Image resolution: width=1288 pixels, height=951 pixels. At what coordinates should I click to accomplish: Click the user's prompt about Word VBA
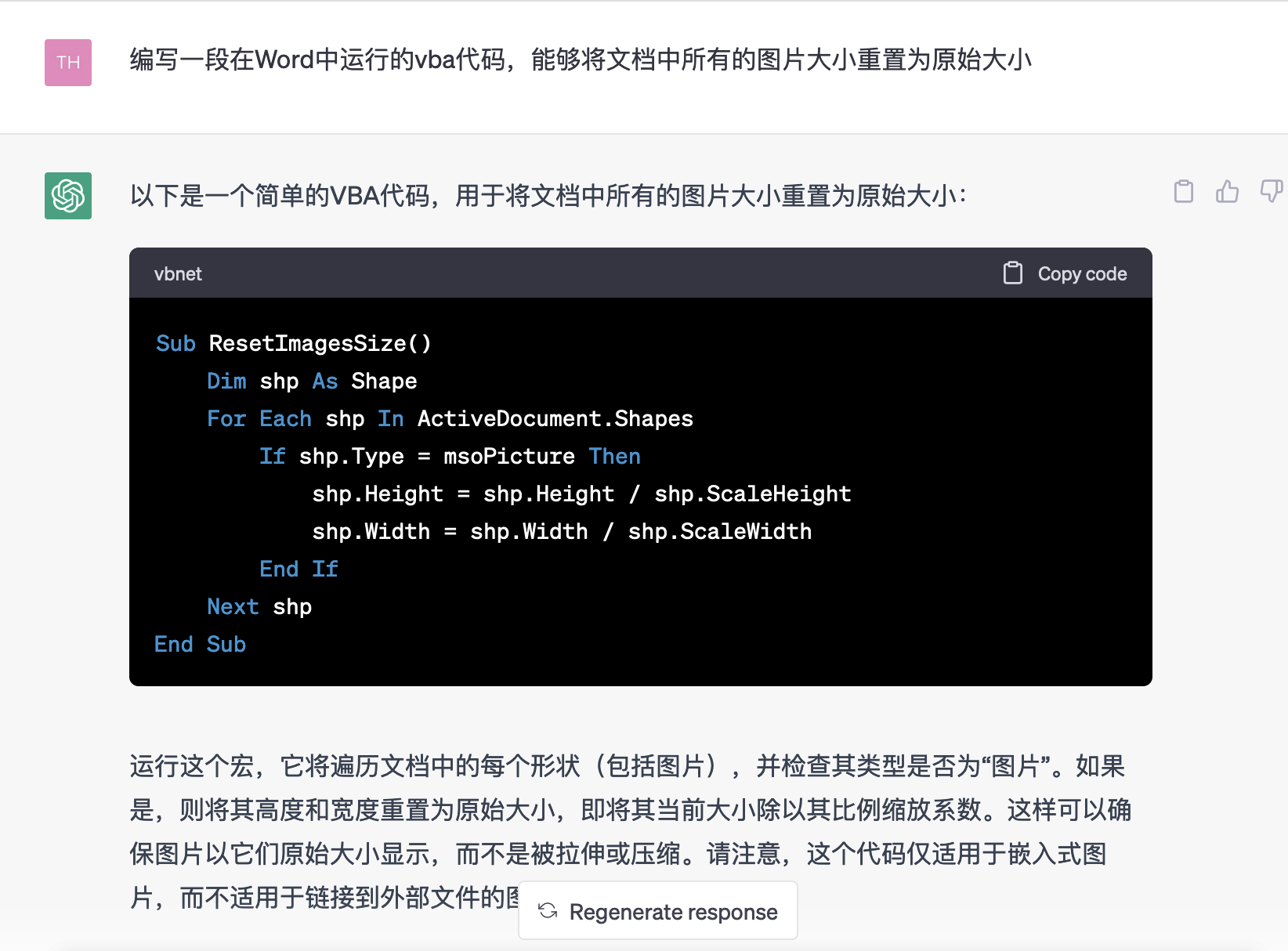pyautogui.click(x=580, y=60)
